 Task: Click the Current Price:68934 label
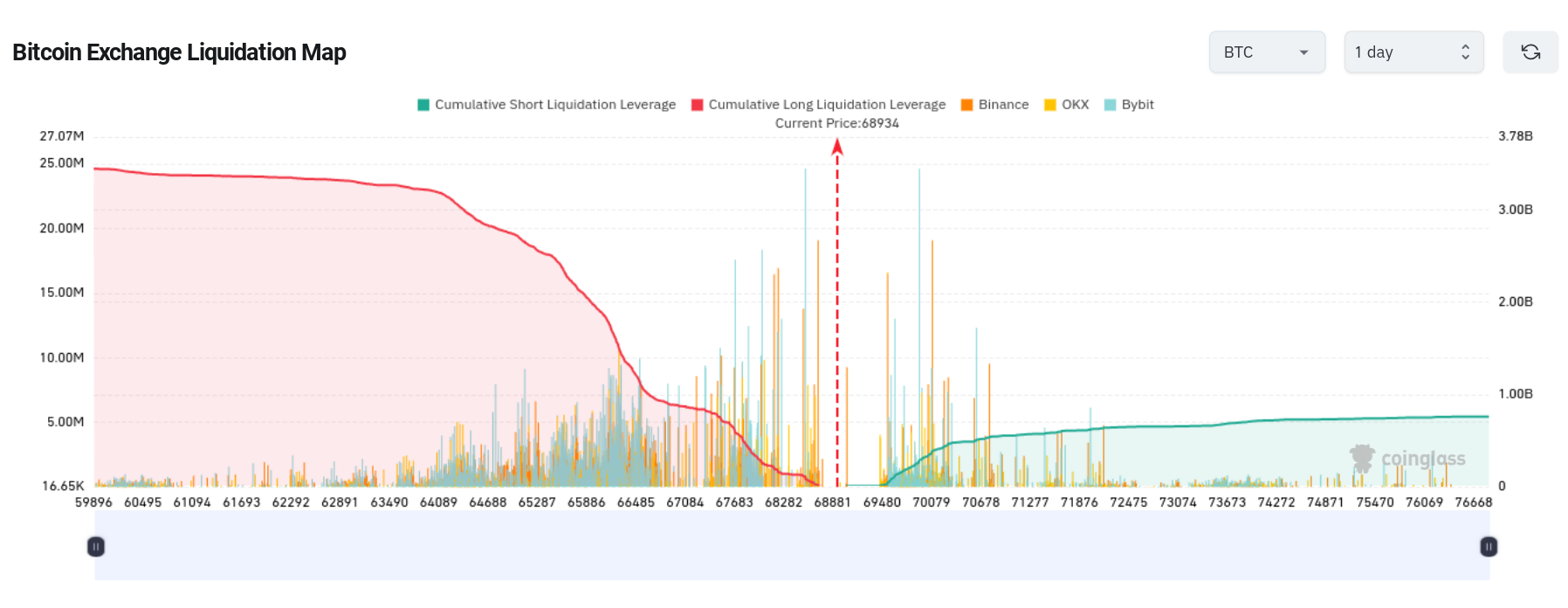836,123
